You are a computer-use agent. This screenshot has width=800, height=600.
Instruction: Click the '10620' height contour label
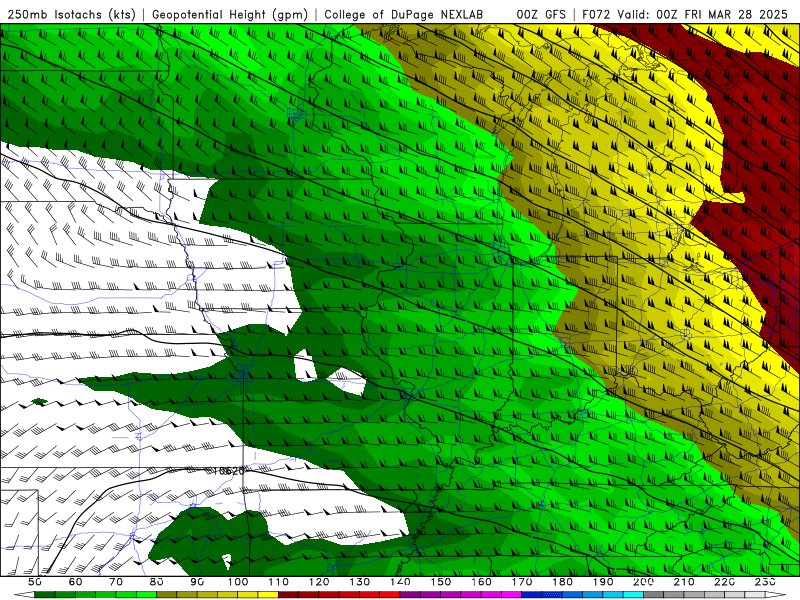click(229, 471)
